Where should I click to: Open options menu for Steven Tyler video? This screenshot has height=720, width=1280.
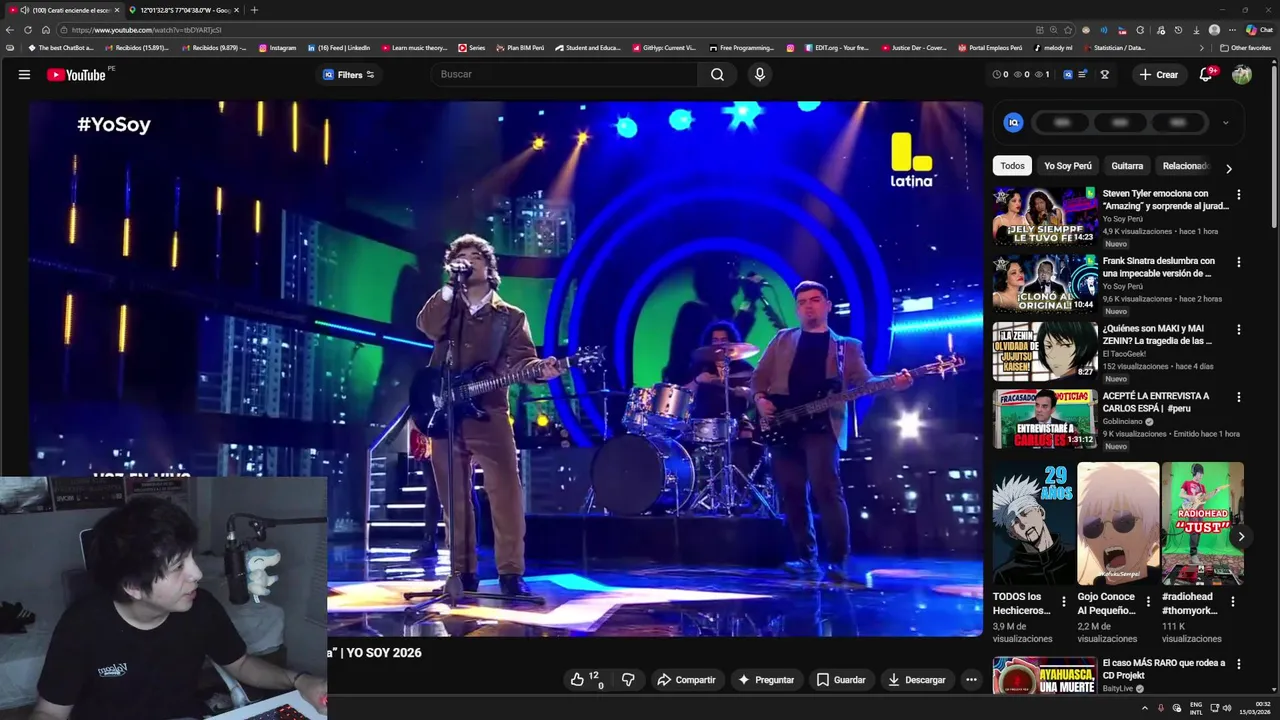(x=1238, y=195)
